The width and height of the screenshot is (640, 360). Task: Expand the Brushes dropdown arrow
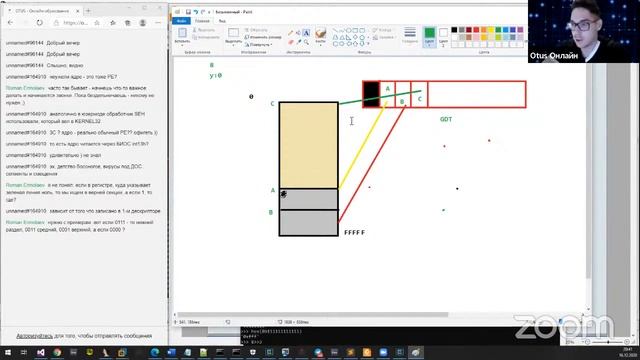[x=321, y=45]
